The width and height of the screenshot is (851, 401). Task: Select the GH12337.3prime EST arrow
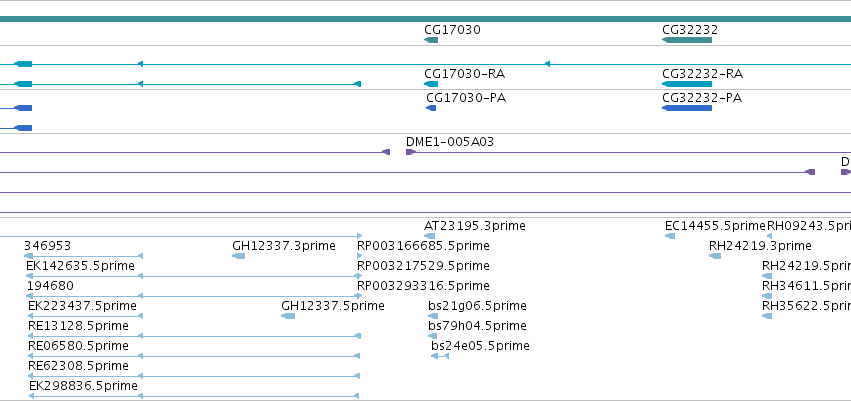click(238, 256)
